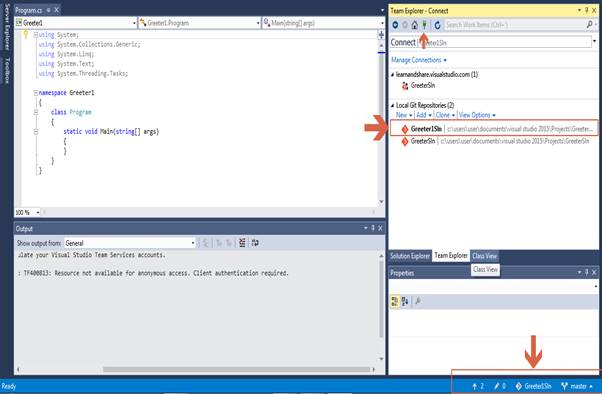Image resolution: width=602 pixels, height=394 pixels.
Task: Collapse the class Program block
Action: (x=35, y=112)
